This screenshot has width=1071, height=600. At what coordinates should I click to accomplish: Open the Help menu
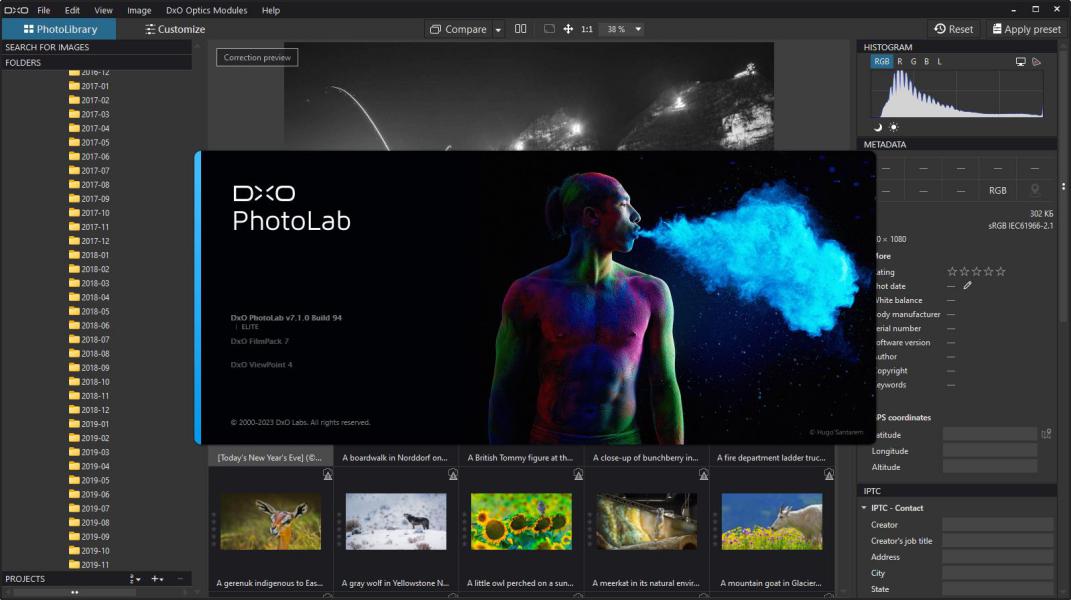[x=270, y=10]
